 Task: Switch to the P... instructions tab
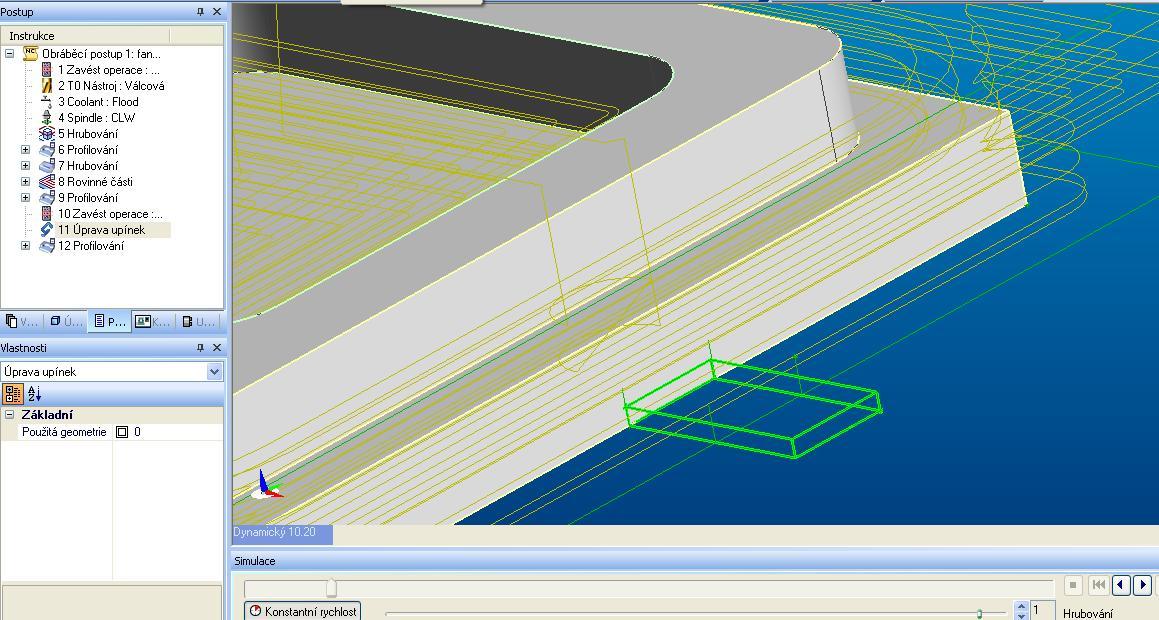[109, 321]
